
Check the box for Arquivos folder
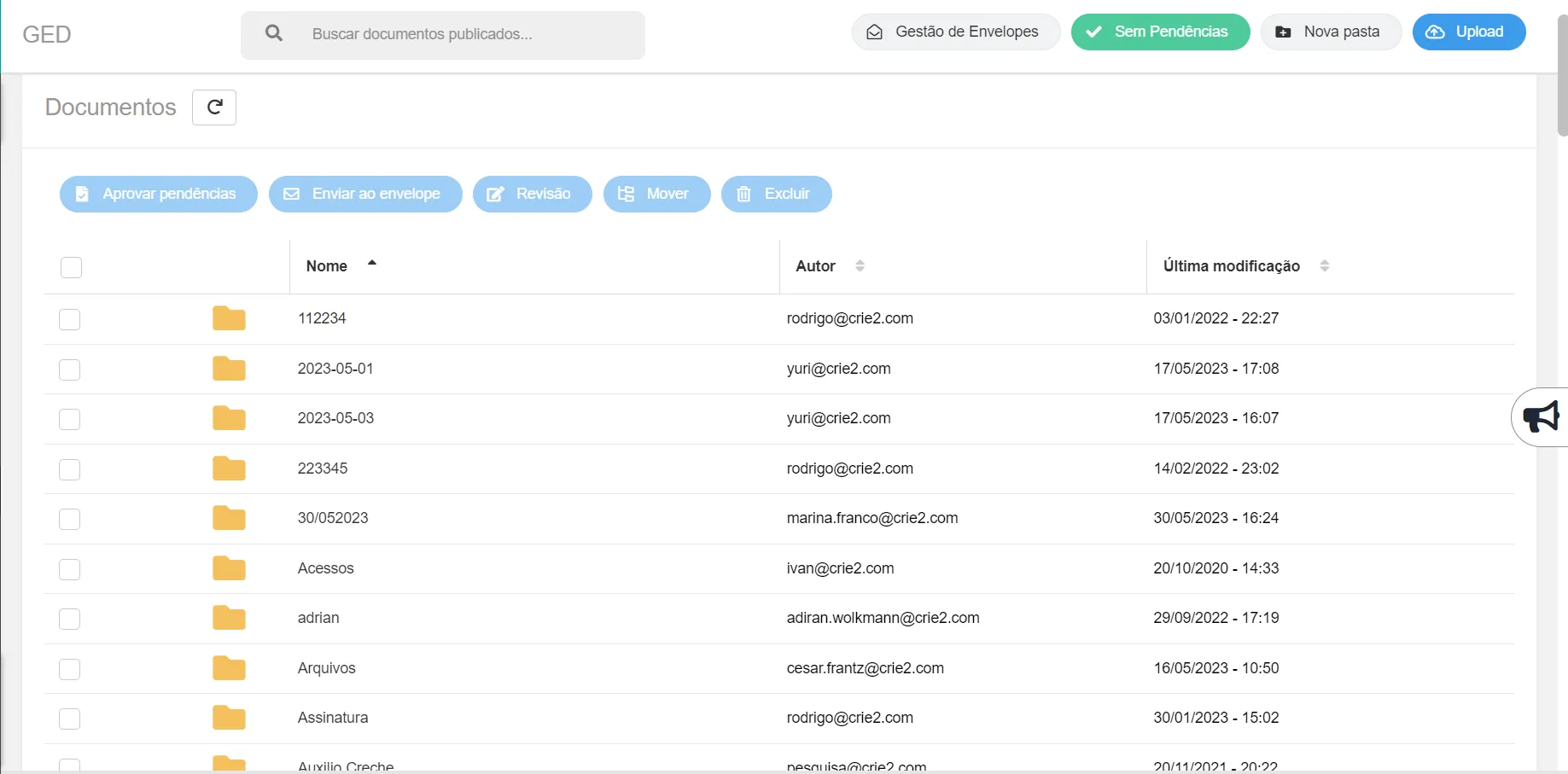click(70, 669)
